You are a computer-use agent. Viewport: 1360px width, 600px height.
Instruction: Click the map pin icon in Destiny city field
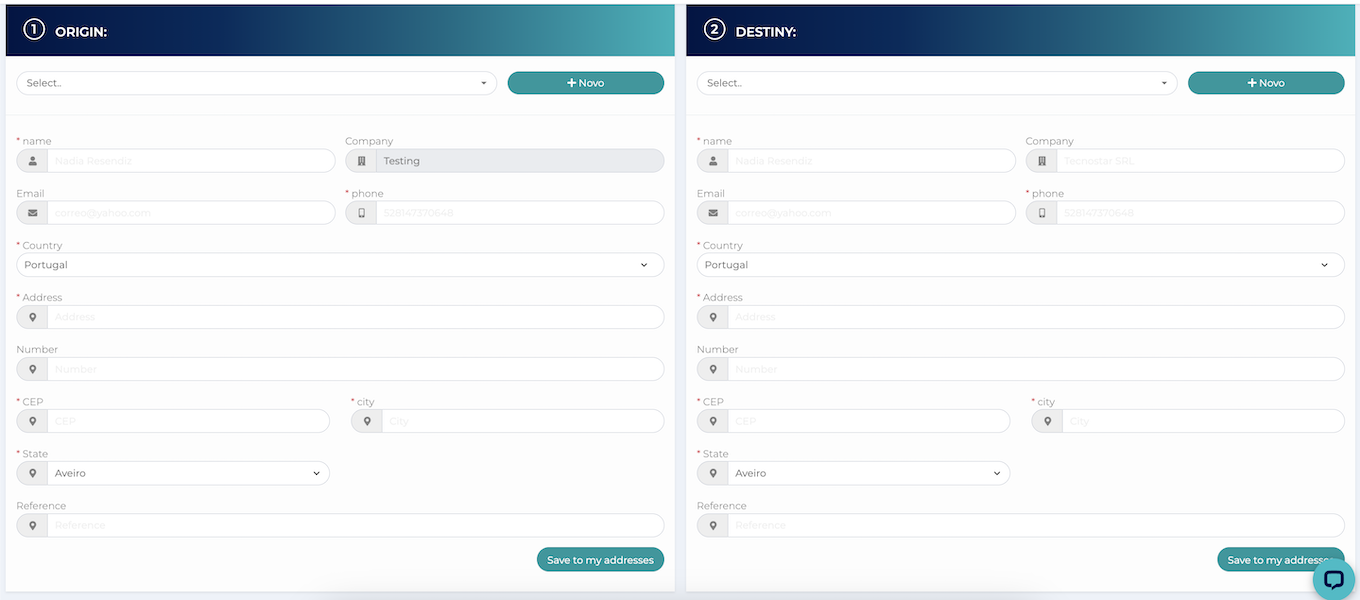point(1047,421)
